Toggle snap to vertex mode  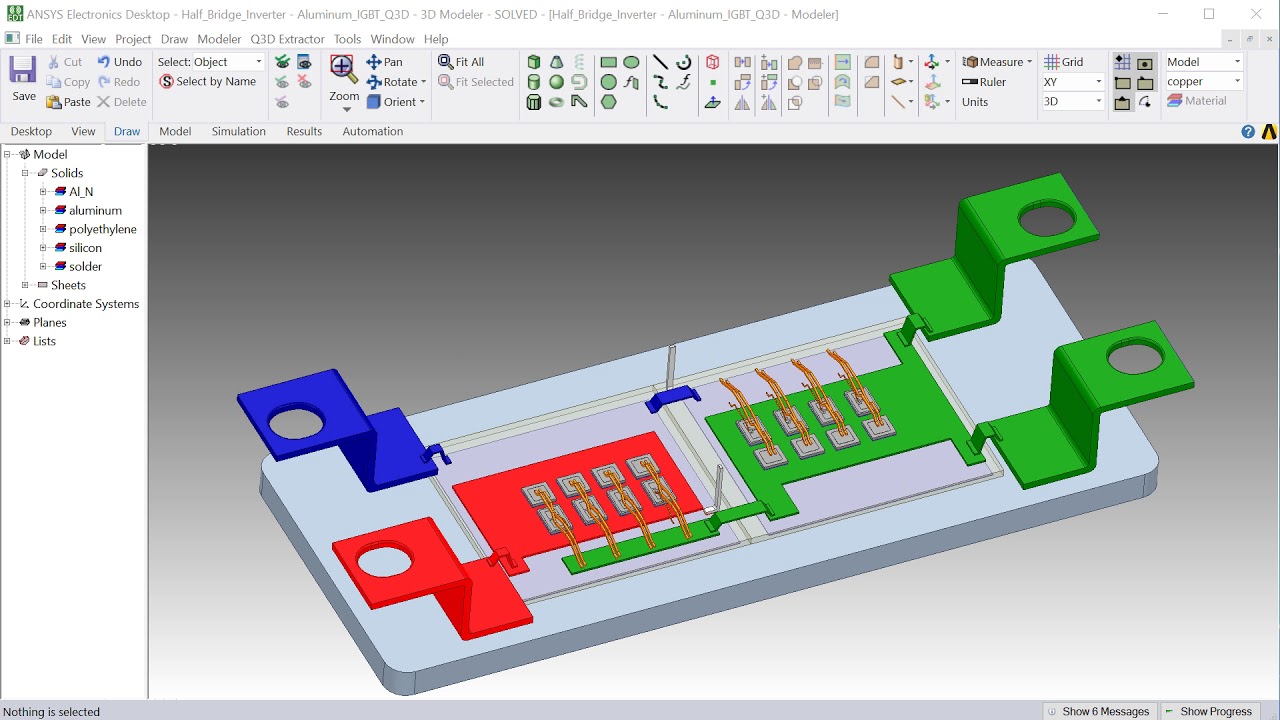tap(1123, 83)
